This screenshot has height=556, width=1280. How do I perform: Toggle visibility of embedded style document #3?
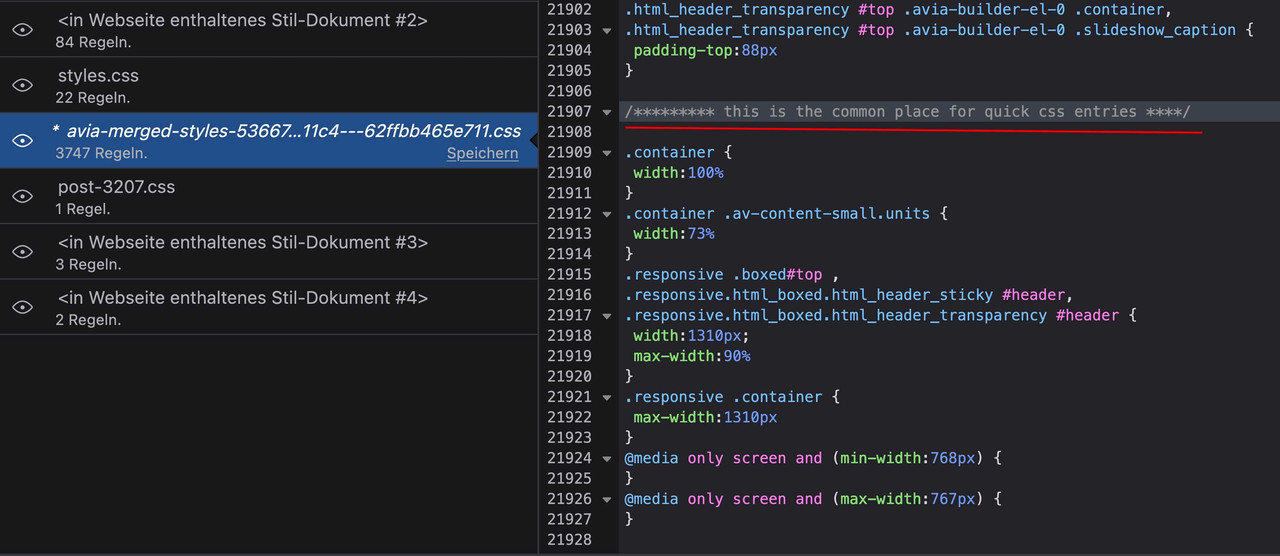point(22,252)
